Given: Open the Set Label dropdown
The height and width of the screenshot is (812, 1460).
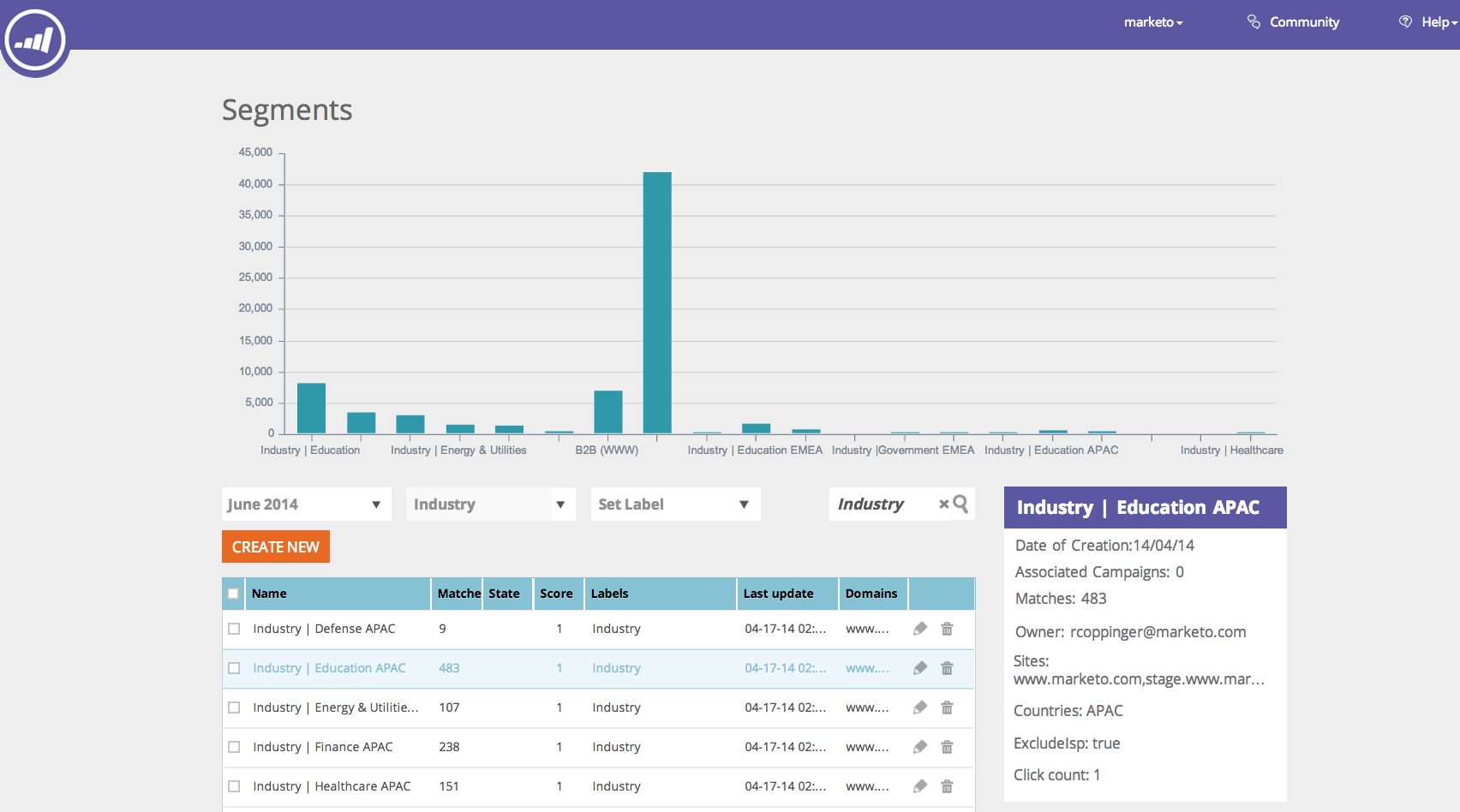Looking at the screenshot, I should [676, 505].
